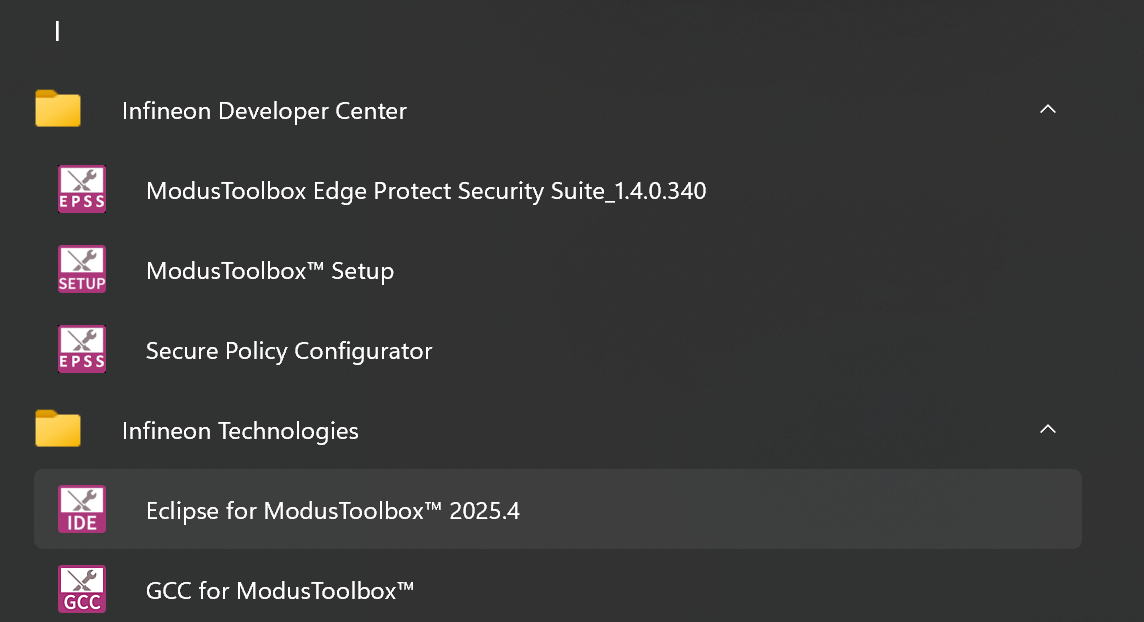Launch ModusToolbox™ Setup from its label

[x=270, y=271]
